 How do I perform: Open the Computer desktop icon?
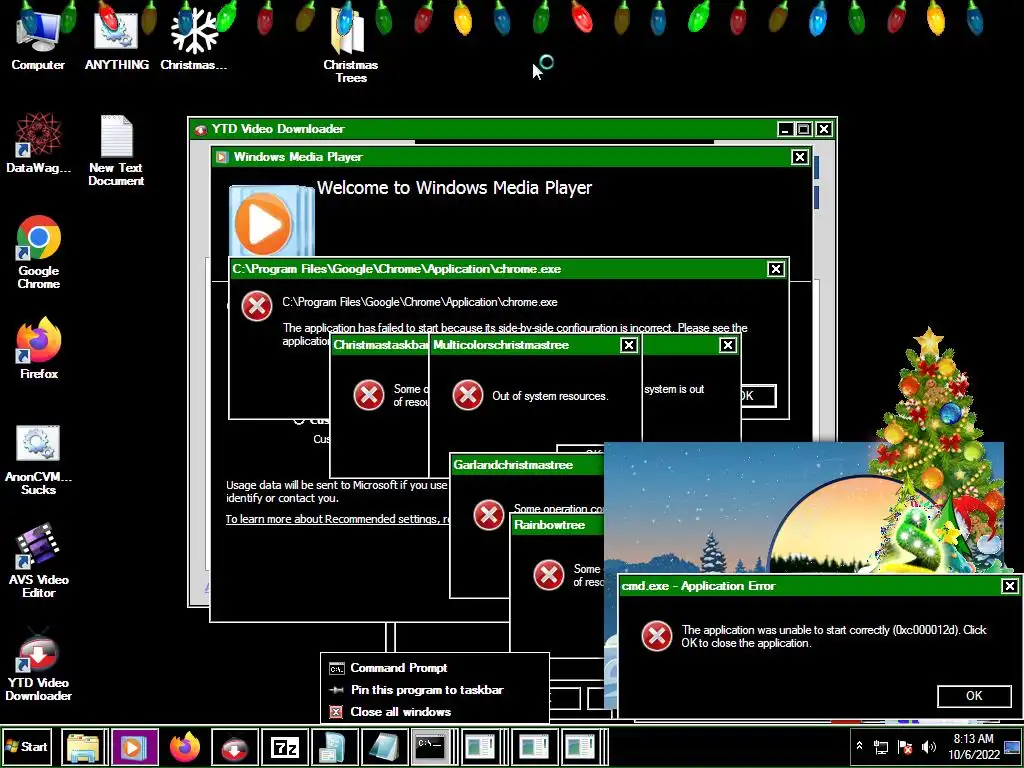38,38
